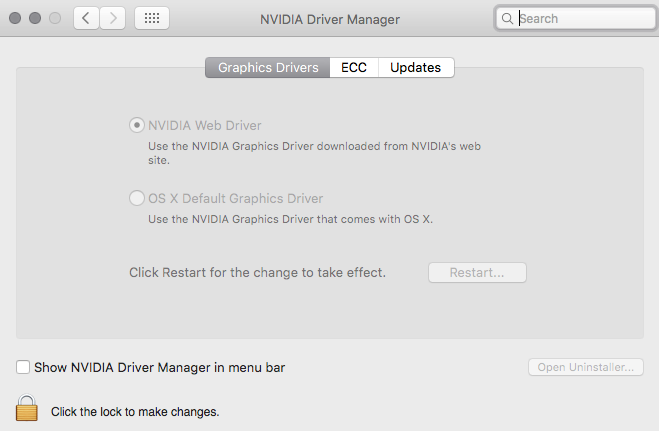Click the 'Click the lock to make changes' text

135,411
